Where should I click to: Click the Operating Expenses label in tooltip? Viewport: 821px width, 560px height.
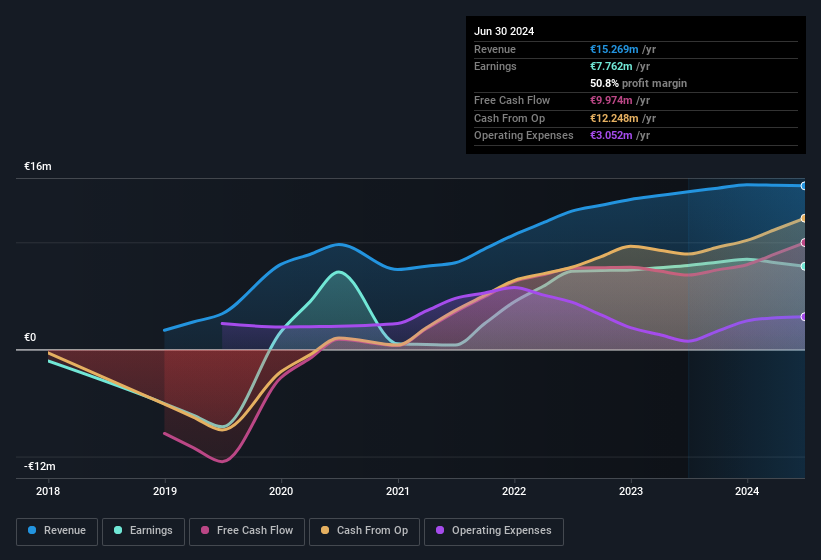pos(524,135)
